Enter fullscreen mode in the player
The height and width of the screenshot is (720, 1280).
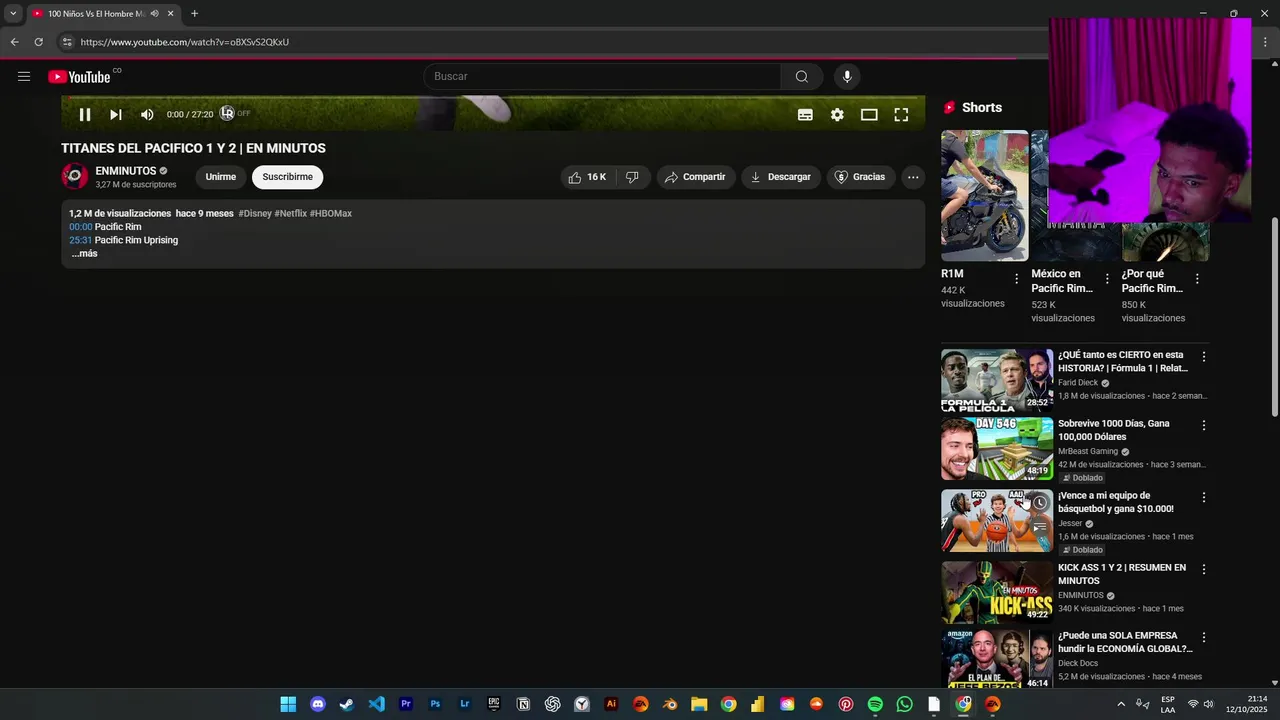tap(901, 115)
